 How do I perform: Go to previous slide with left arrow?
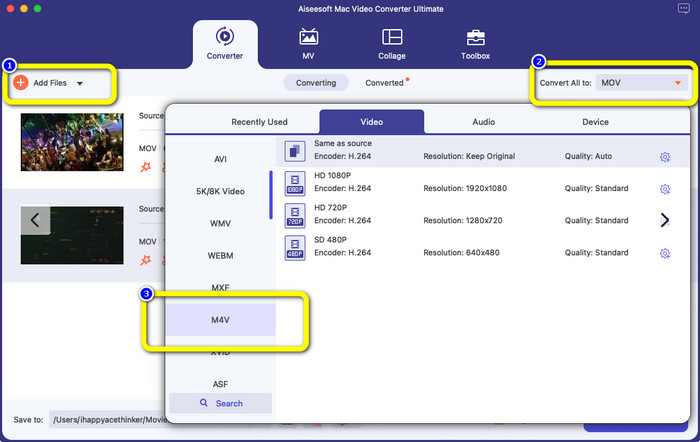[35, 220]
